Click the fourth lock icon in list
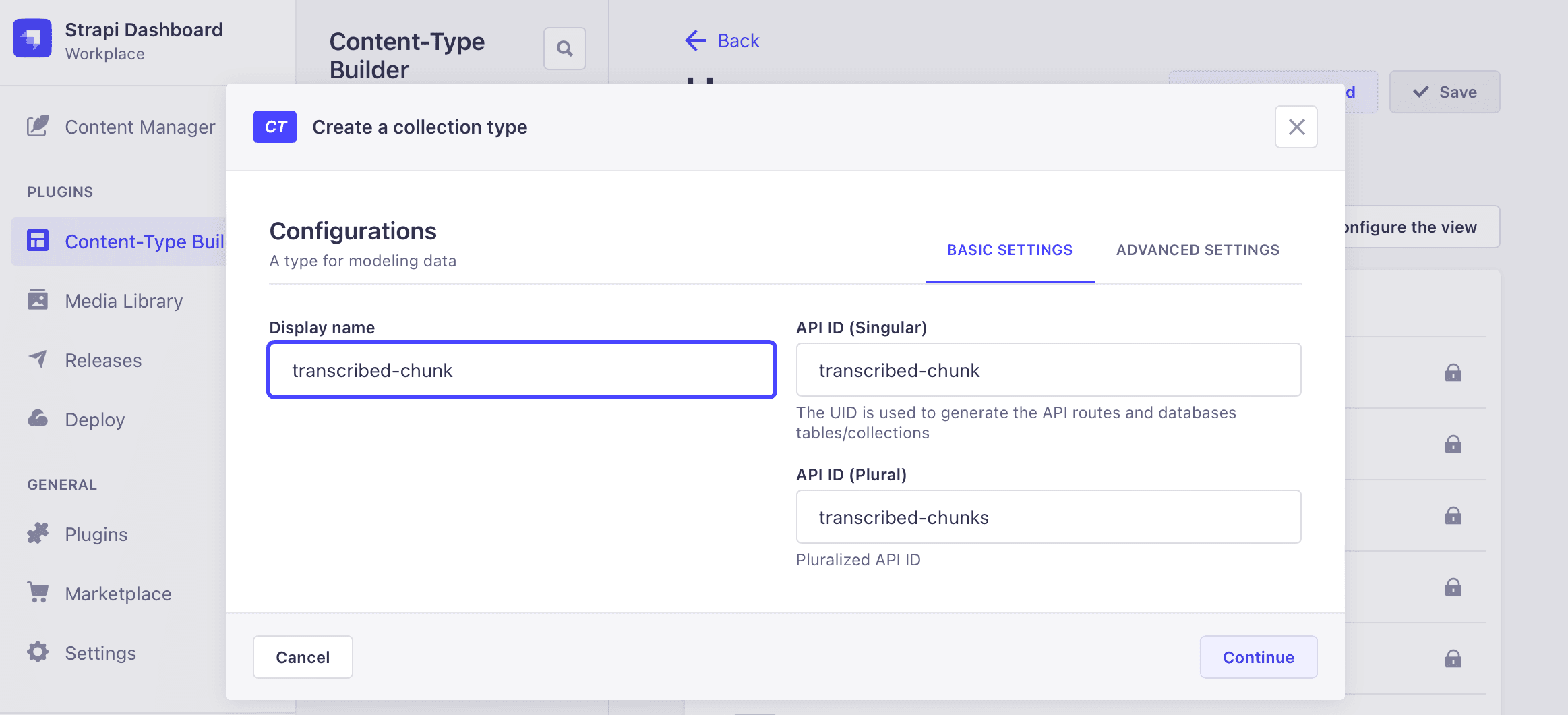Viewport: 1568px width, 715px height. [x=1453, y=587]
